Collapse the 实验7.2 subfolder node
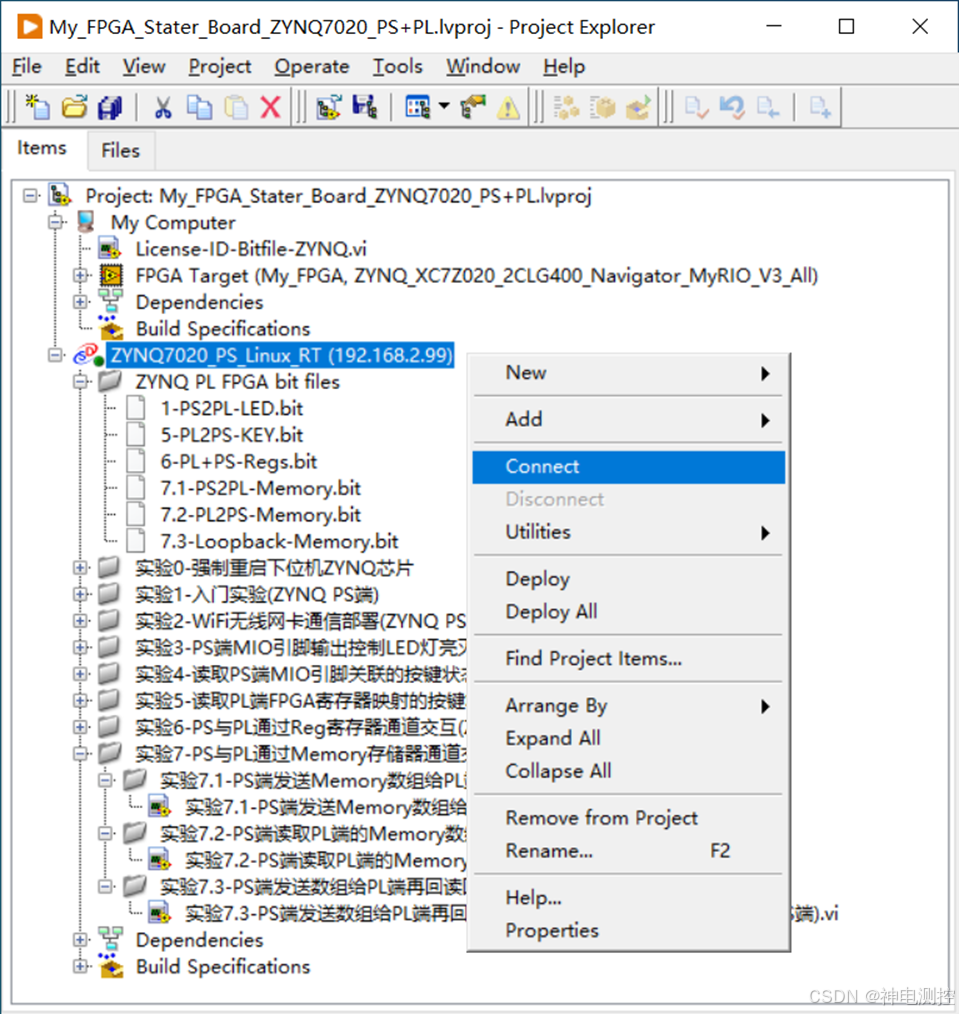 (105, 834)
